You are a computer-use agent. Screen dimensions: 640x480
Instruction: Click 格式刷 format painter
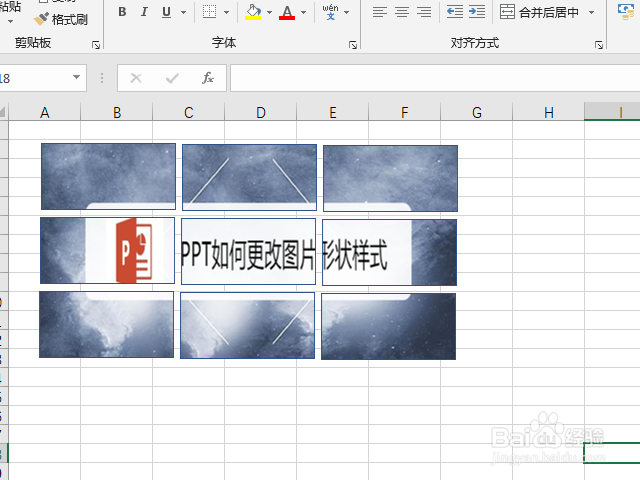61,19
